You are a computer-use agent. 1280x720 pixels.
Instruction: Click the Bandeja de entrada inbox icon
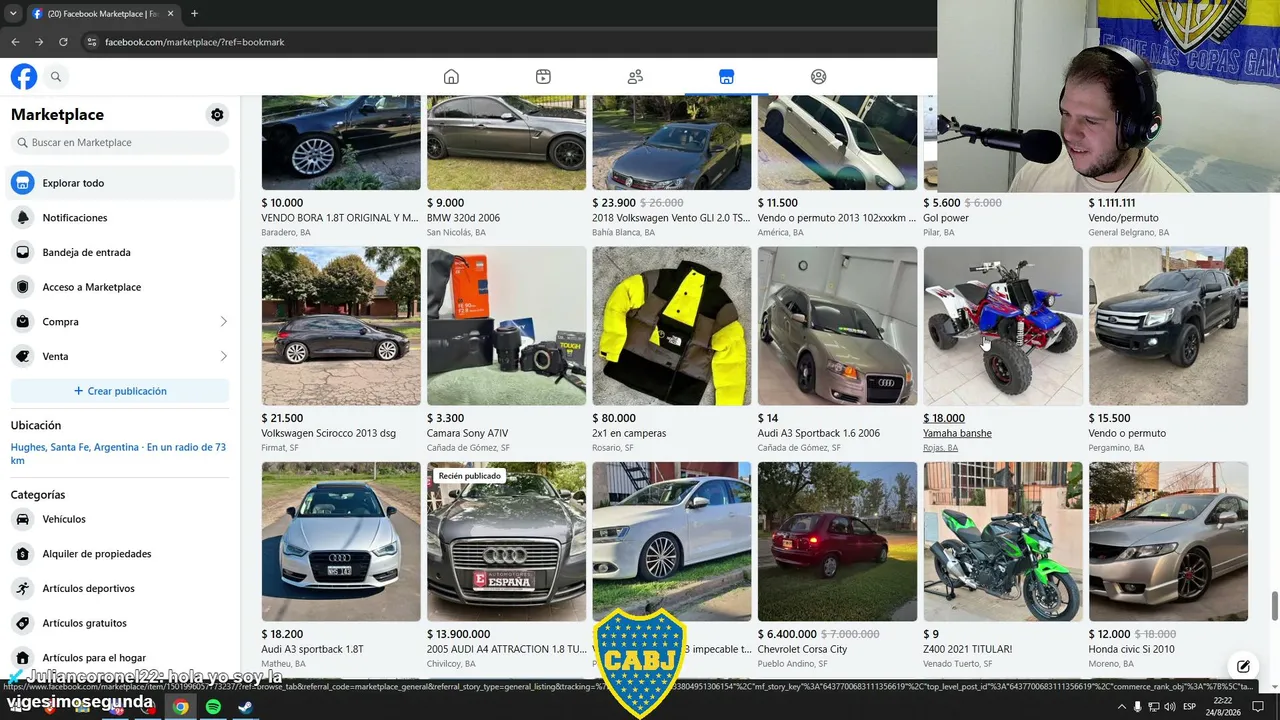coord(23,253)
